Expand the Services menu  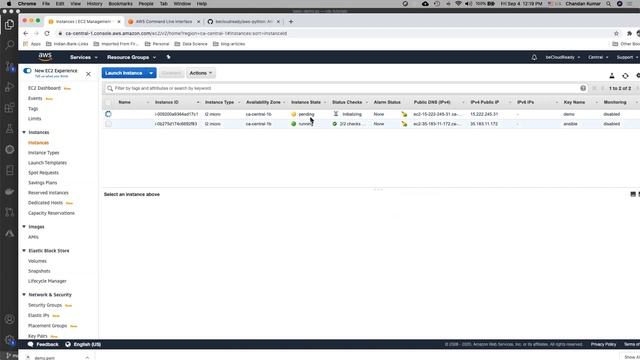[84, 57]
